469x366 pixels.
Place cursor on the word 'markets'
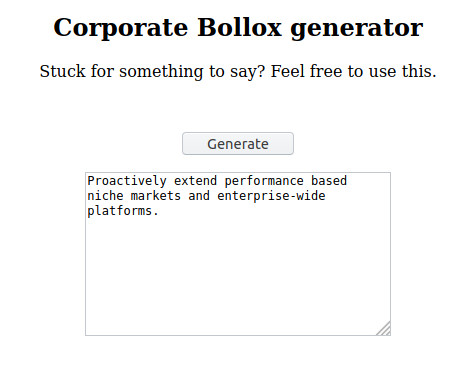[x=156, y=196]
